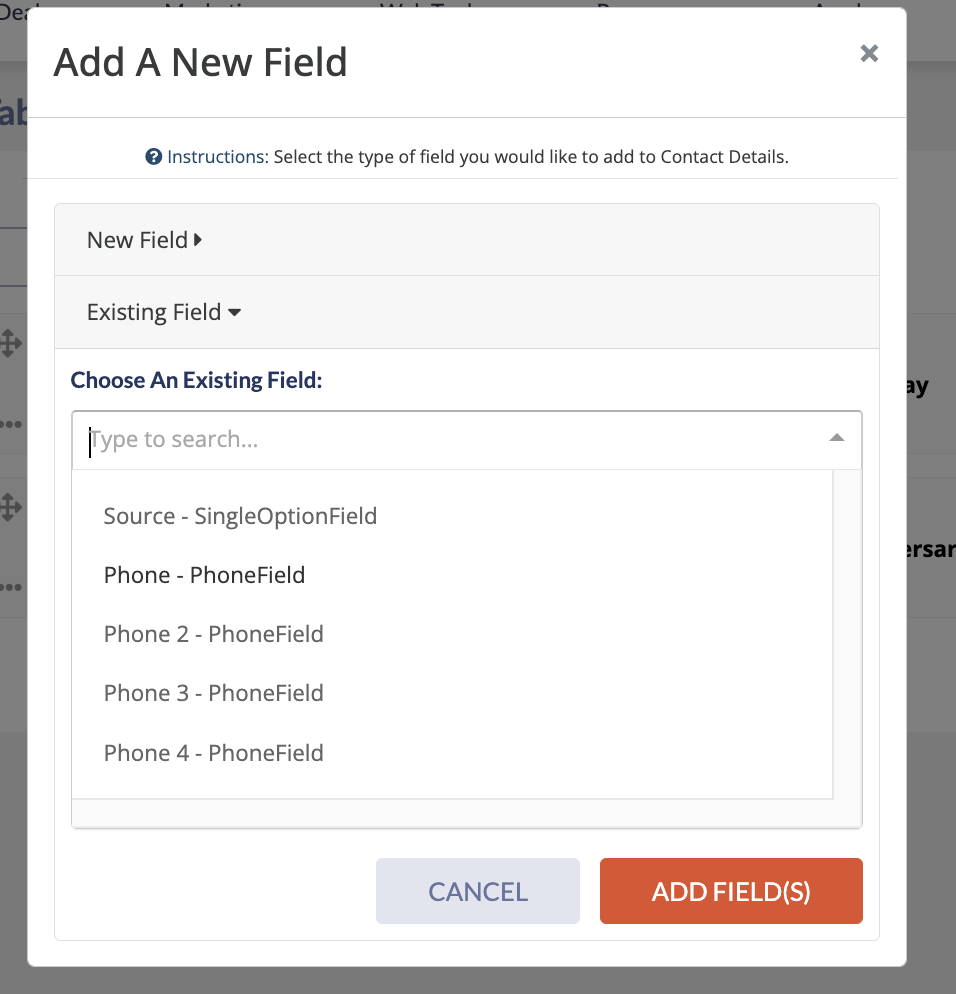Viewport: 956px width, 994px height.
Task: Click the upper three-dots icon at left edge
Action: pyautogui.click(x=11, y=424)
